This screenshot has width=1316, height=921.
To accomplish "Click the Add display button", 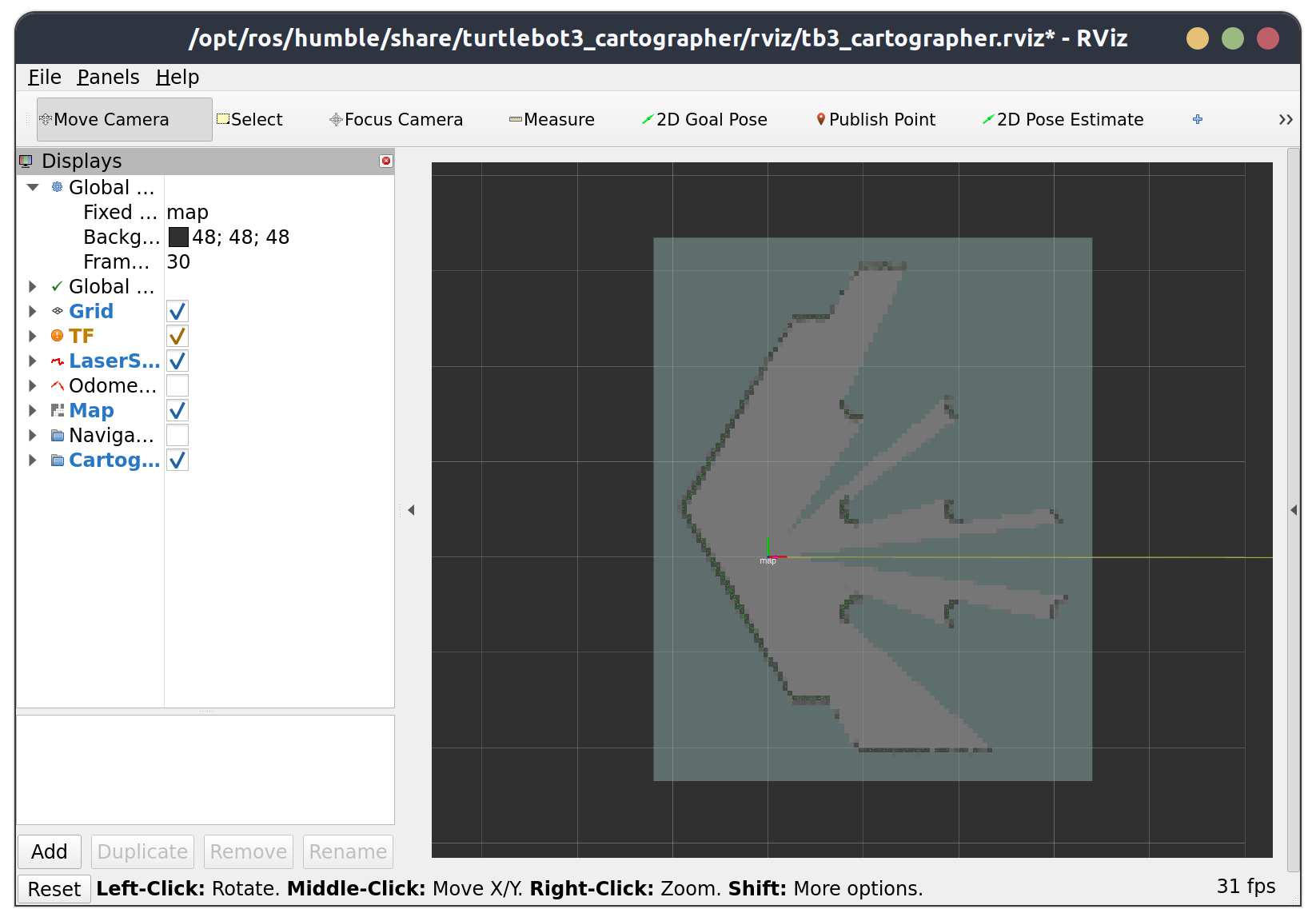I will coord(50,852).
